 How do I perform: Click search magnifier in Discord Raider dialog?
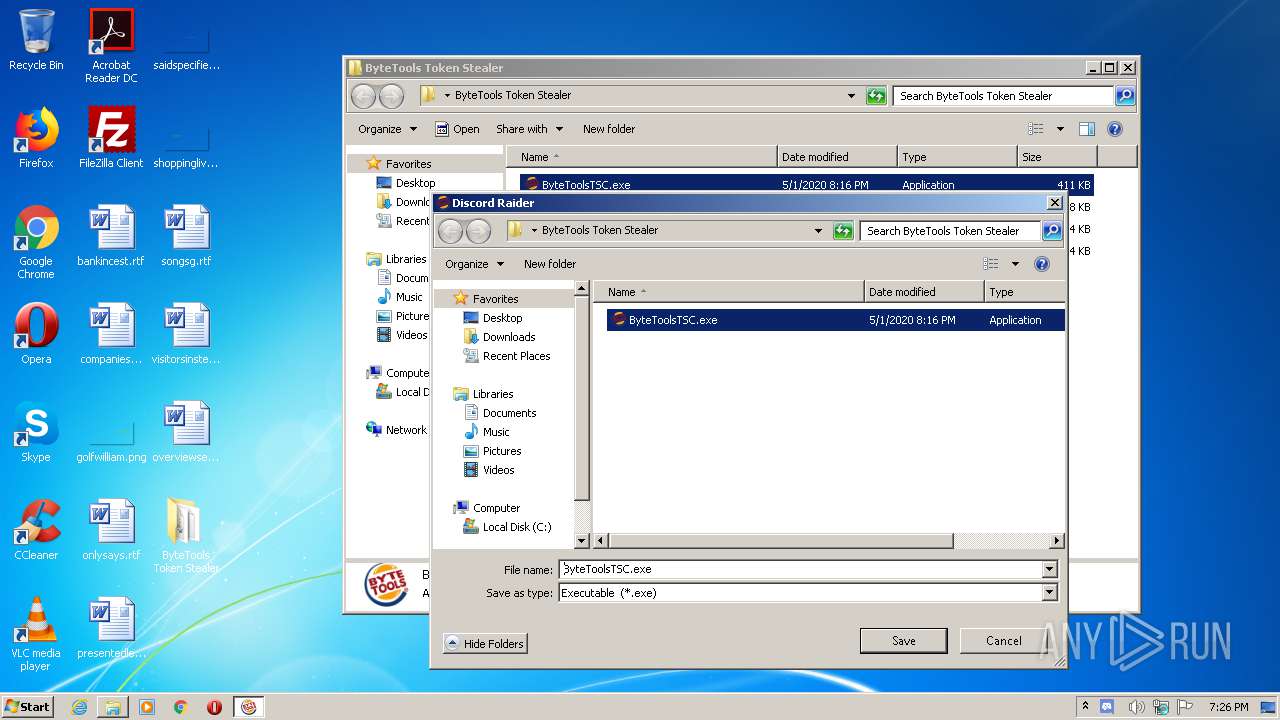(1051, 231)
